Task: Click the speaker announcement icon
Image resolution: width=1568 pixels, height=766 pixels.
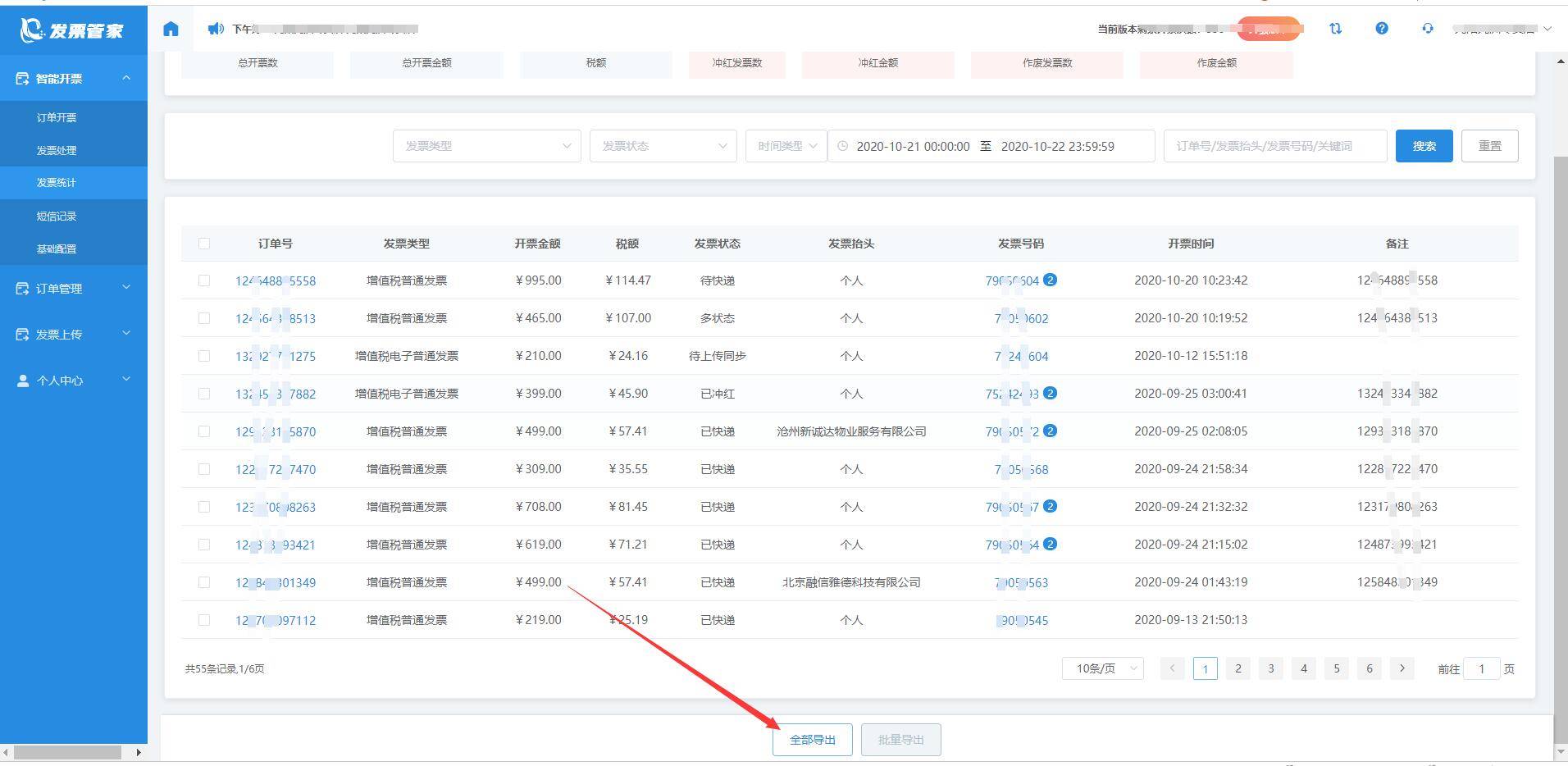Action: [x=215, y=29]
